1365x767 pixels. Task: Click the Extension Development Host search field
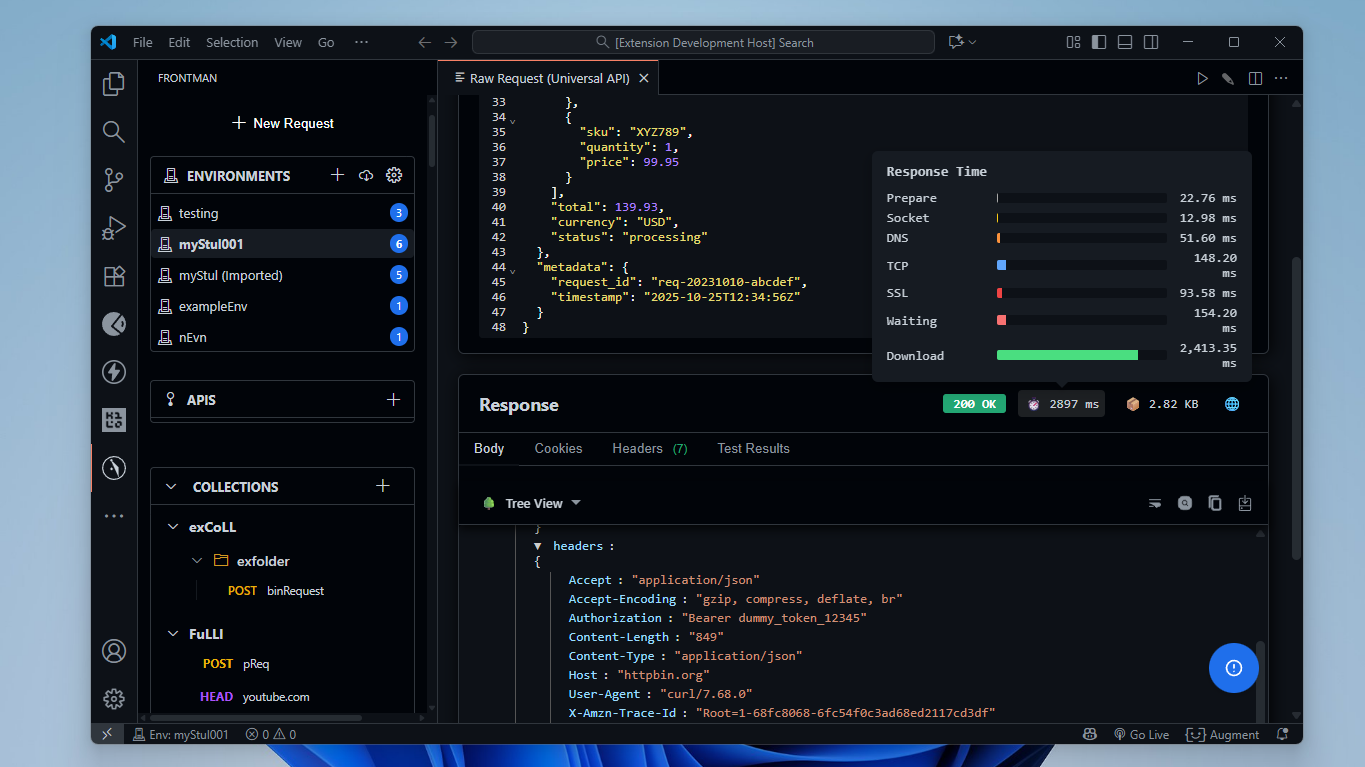(703, 42)
